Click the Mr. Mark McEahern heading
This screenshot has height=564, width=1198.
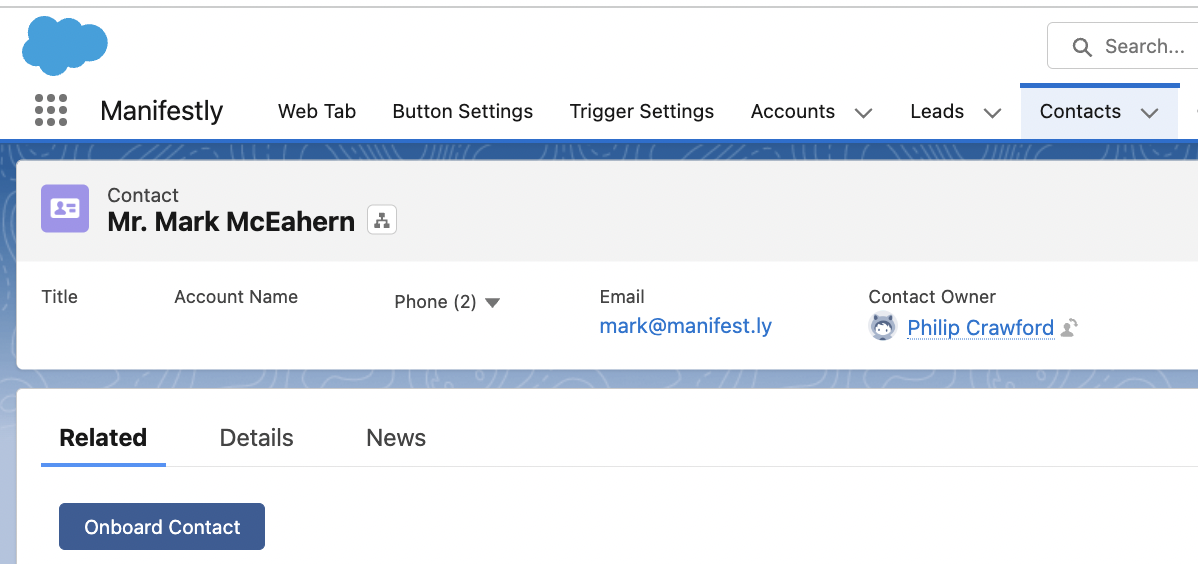231,222
